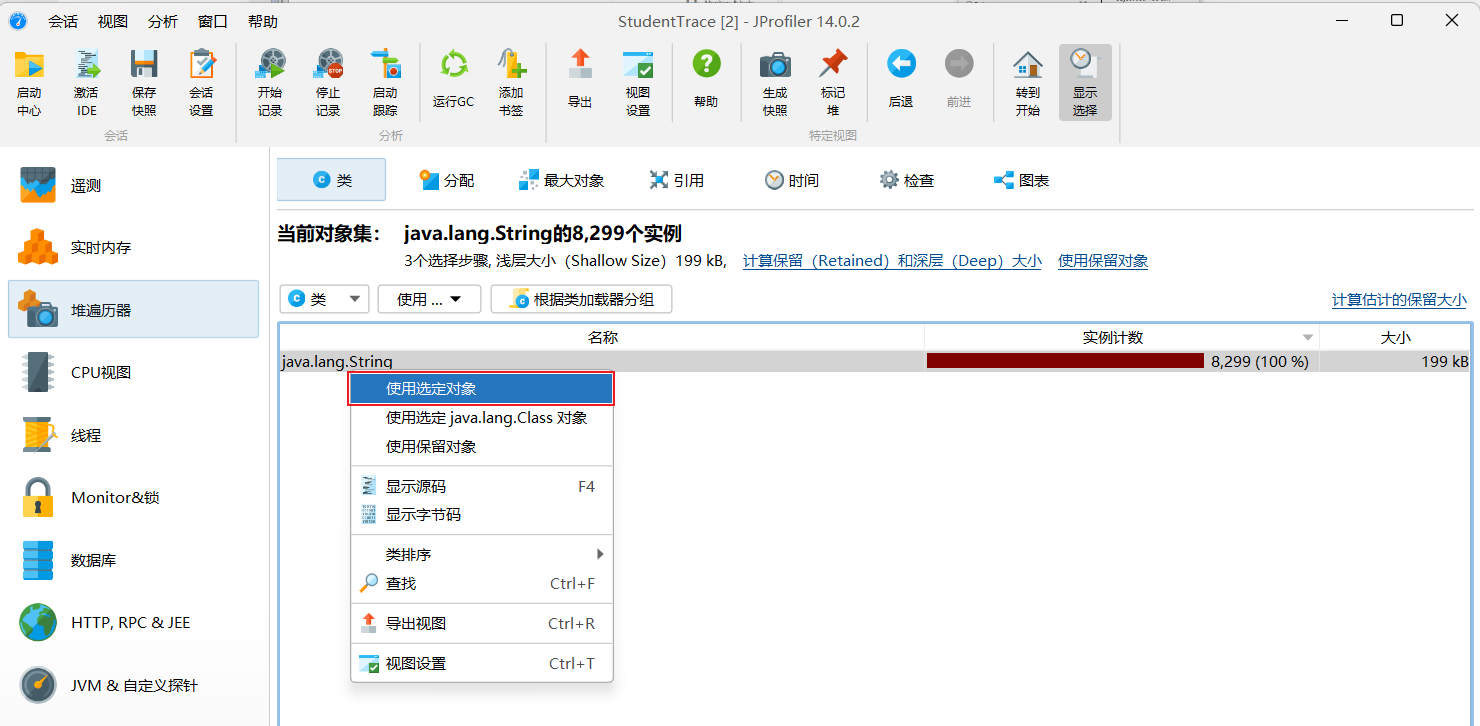The width and height of the screenshot is (1480, 726).
Task: Select CPU视图 in the left sidebar
Action: pyautogui.click(x=100, y=372)
